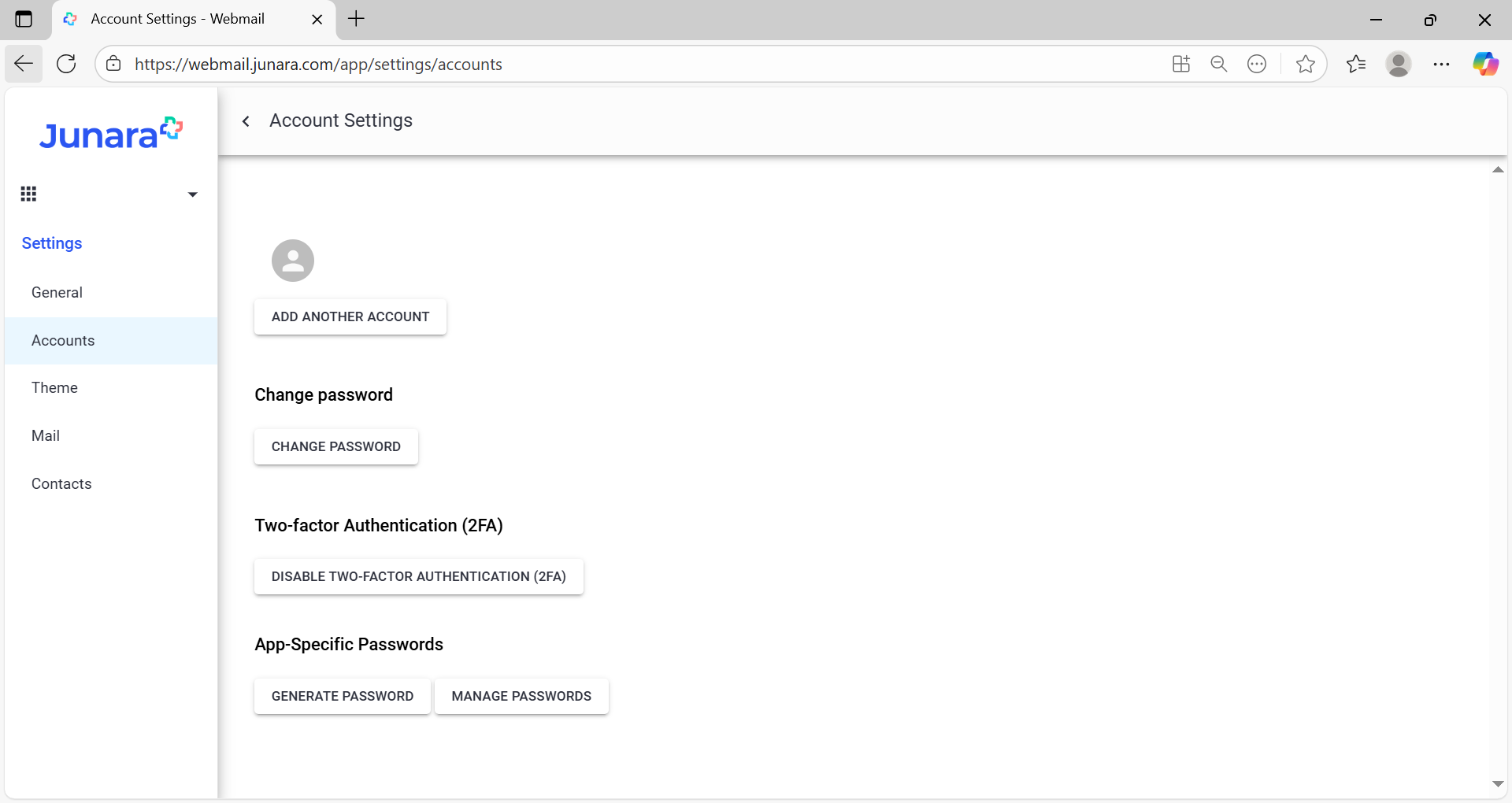1512x803 pixels.
Task: Click the browser Copilot icon
Action: pyautogui.click(x=1485, y=64)
